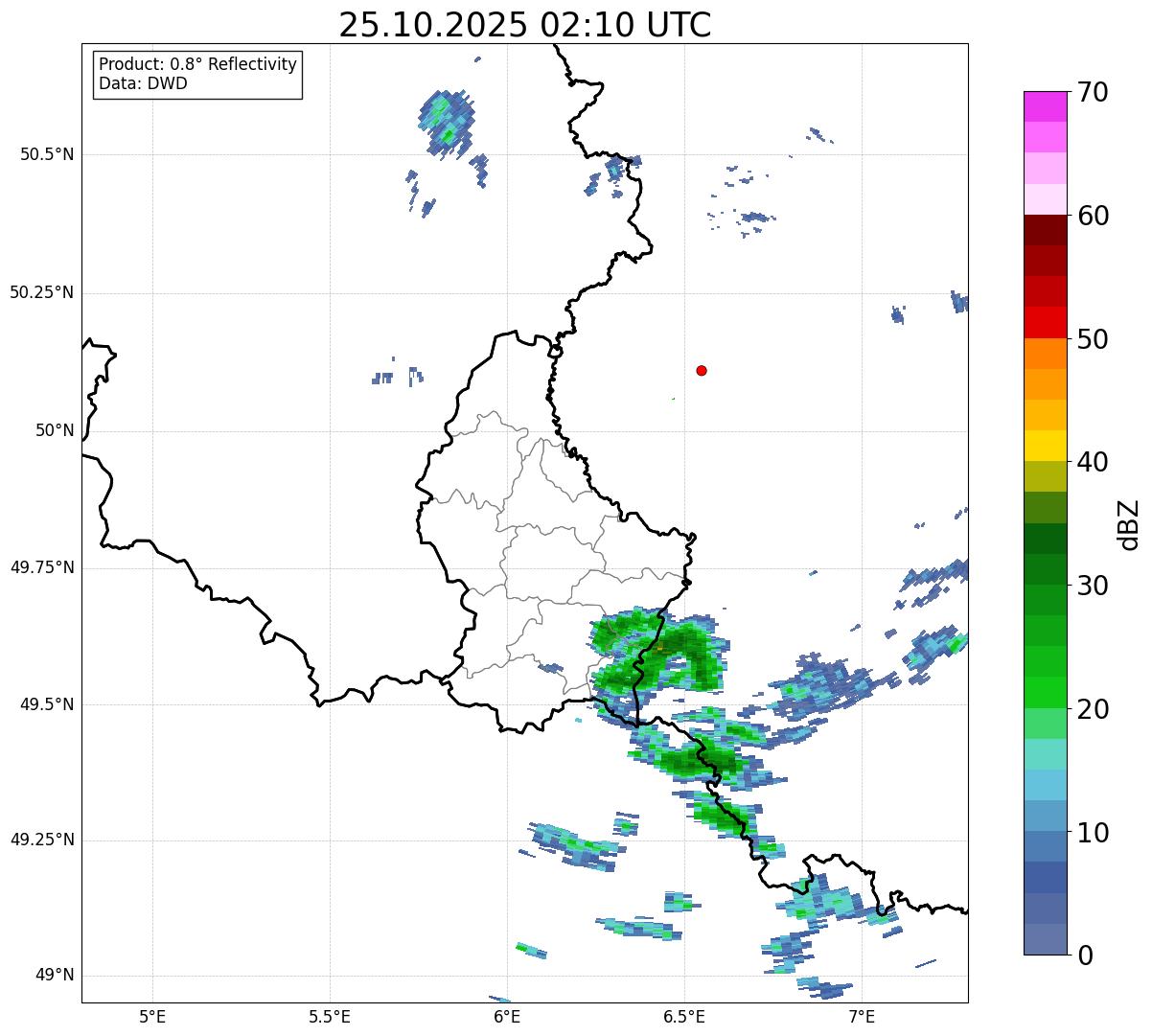The image size is (1152, 1036).
Task: Click the 49.75°N latitude label
Action: pos(41,567)
